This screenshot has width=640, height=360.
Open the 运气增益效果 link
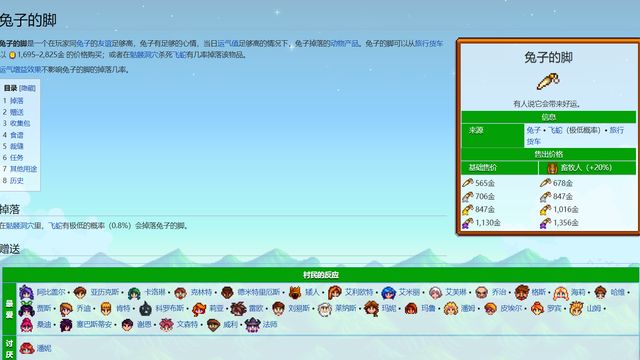coord(20,70)
